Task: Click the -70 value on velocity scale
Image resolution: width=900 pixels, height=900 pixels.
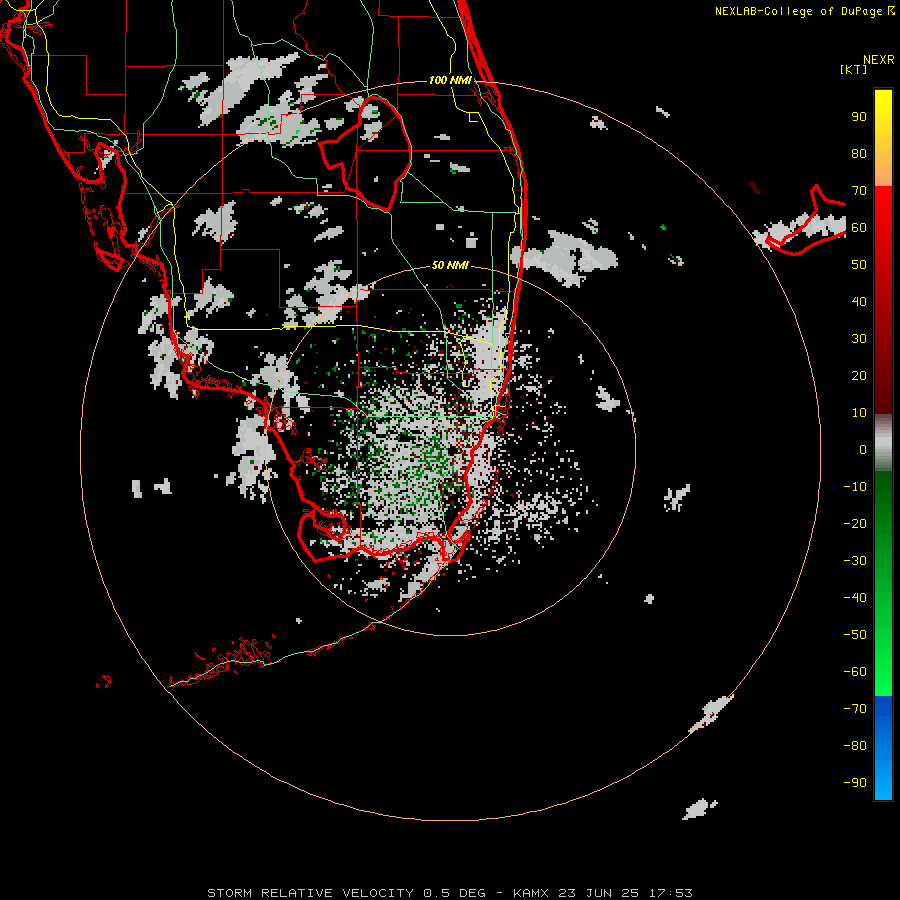Action: pos(855,709)
